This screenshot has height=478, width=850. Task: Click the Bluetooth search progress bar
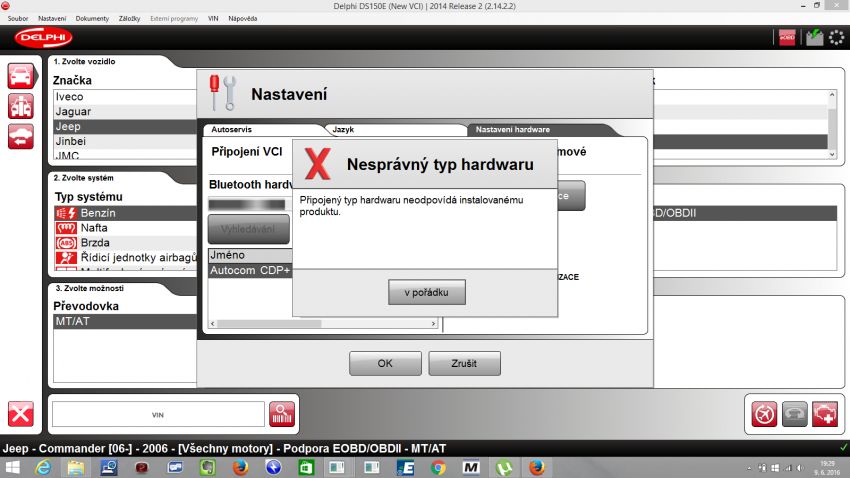(x=247, y=204)
